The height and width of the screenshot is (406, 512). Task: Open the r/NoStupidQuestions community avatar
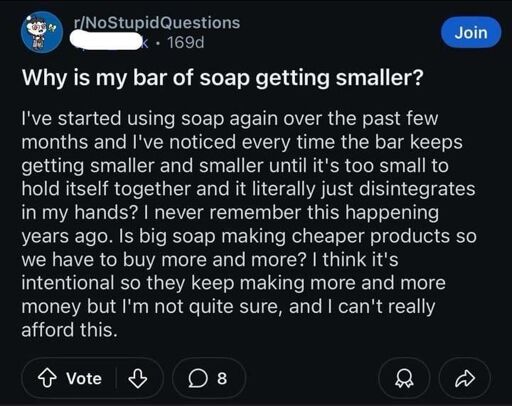[42, 32]
